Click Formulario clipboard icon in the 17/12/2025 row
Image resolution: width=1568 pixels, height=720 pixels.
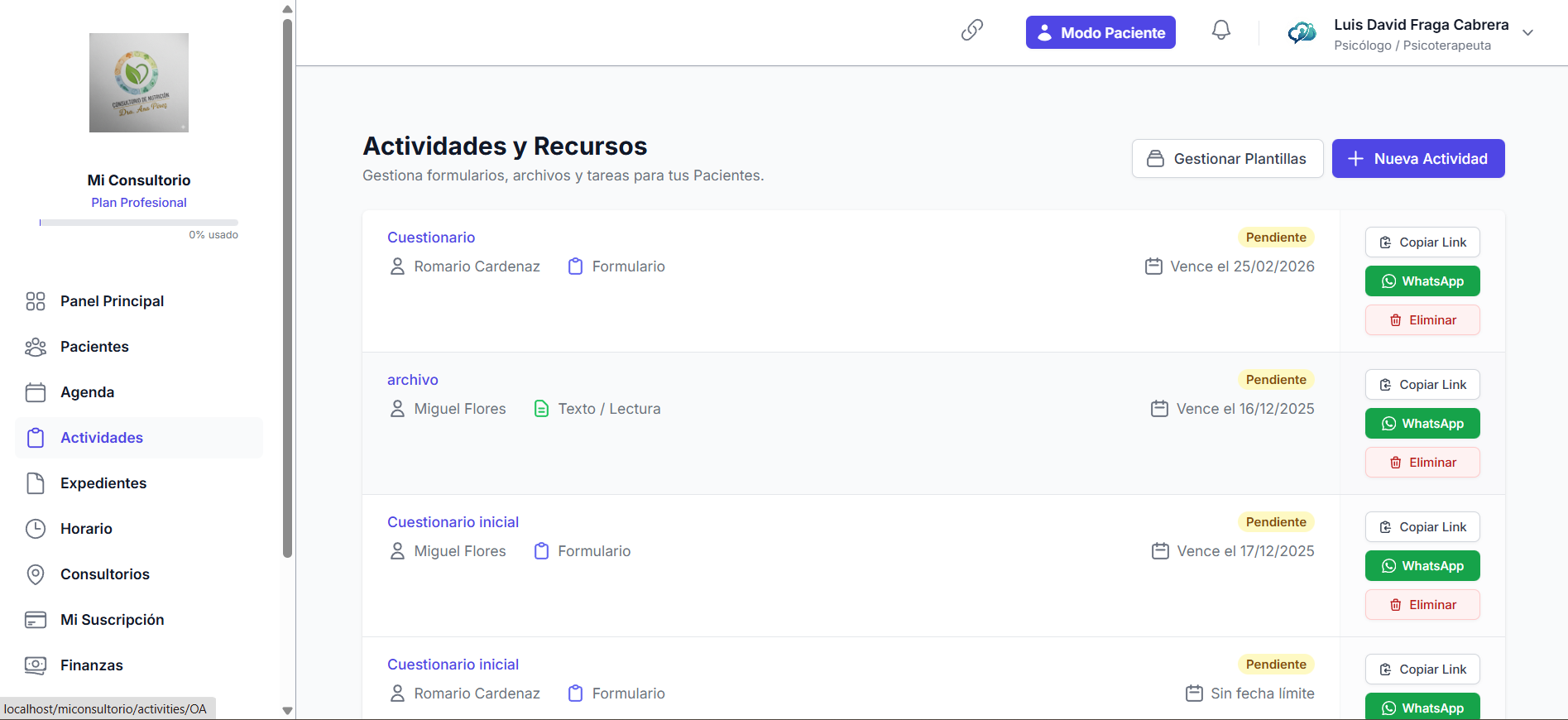(541, 551)
